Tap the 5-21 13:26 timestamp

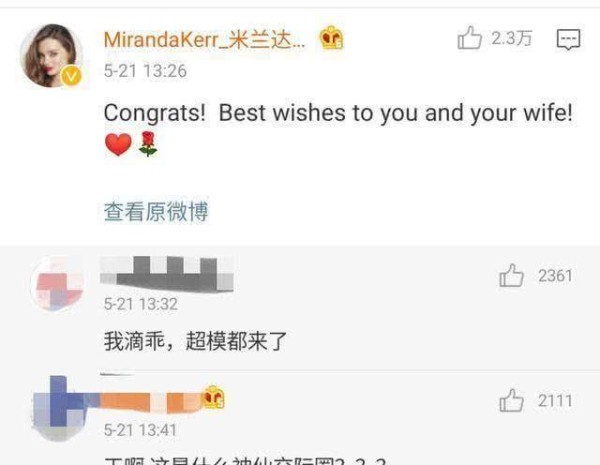click(145, 71)
